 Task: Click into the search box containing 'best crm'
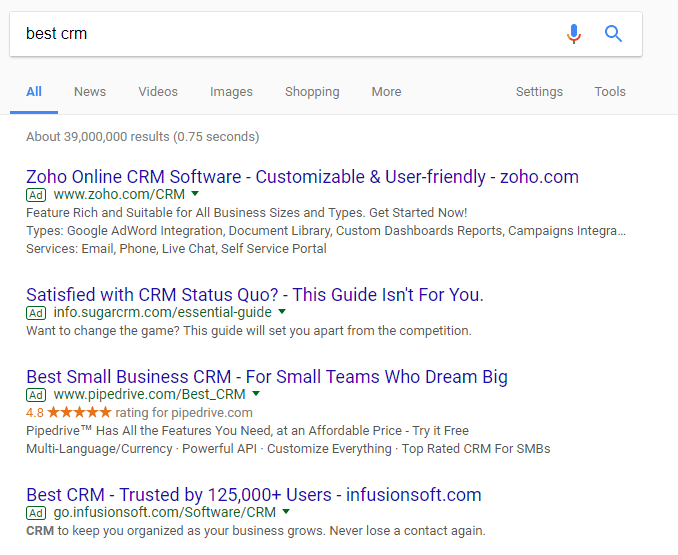click(x=280, y=34)
